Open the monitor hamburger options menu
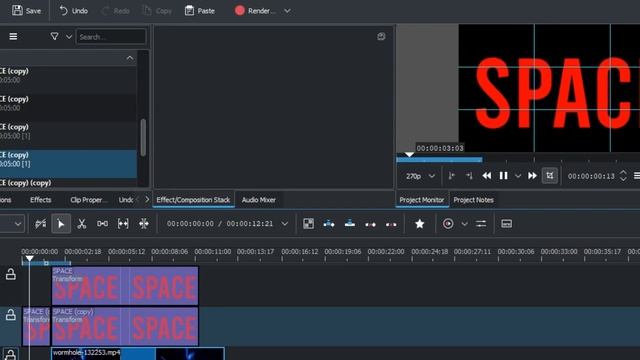Image resolution: width=640 pixels, height=360 pixels. [636, 176]
